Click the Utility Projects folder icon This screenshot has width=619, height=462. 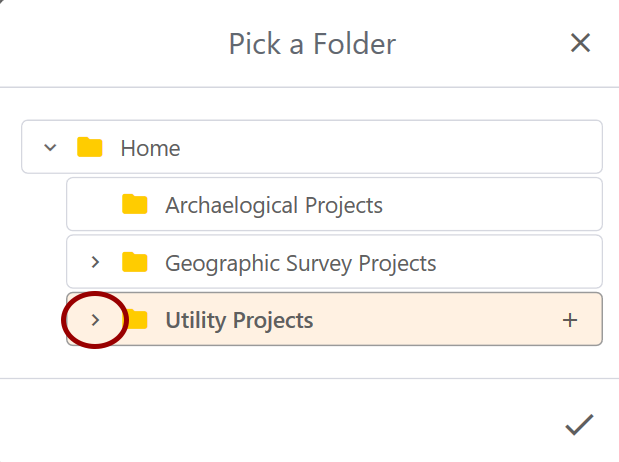[137, 320]
